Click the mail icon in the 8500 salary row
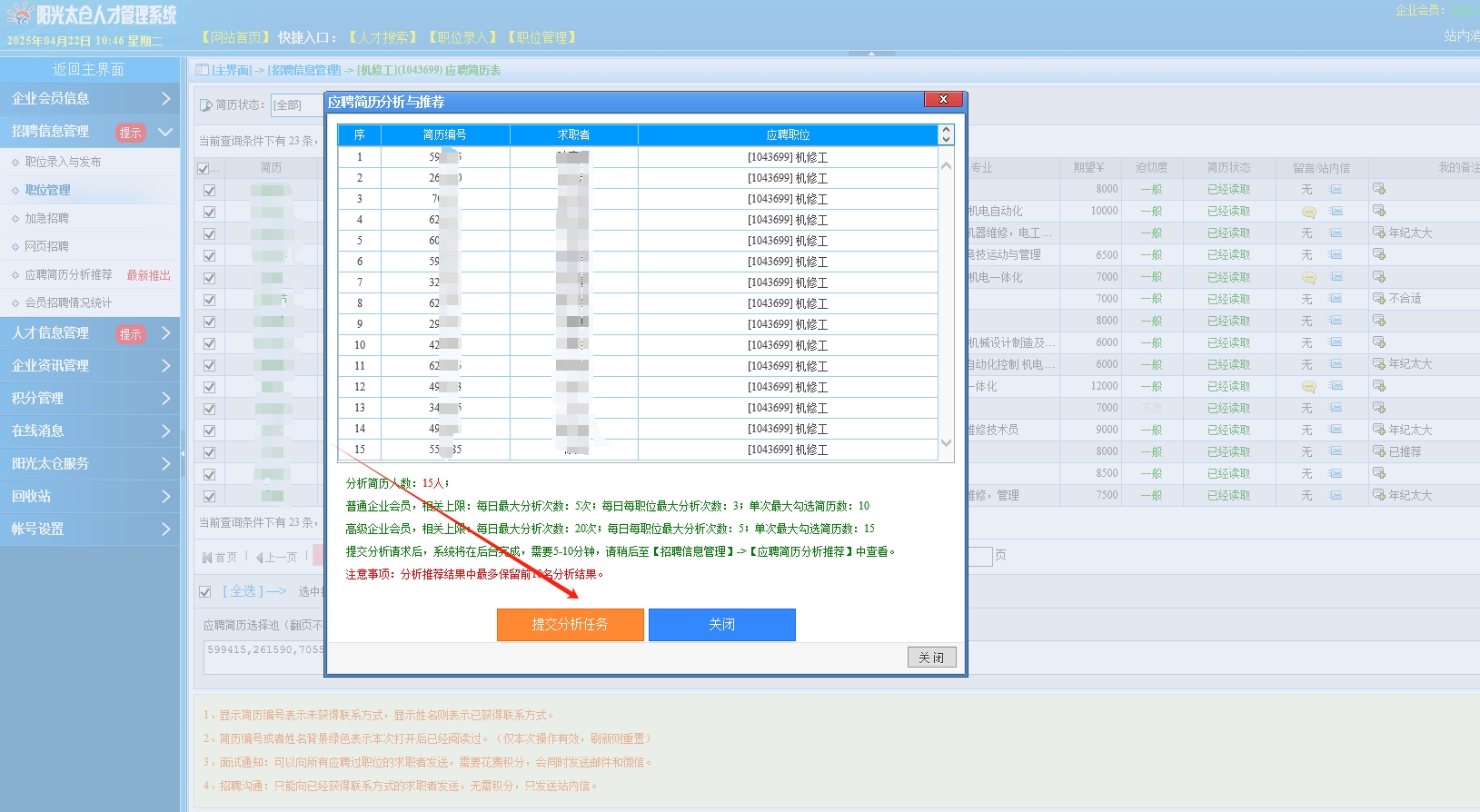 click(x=1336, y=473)
